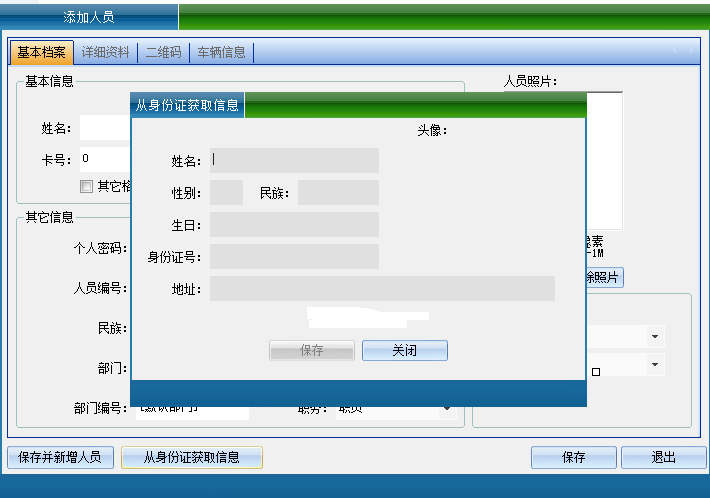Viewport: 710px width, 498px height.
Task: Click the 退出 button
Action: point(663,457)
